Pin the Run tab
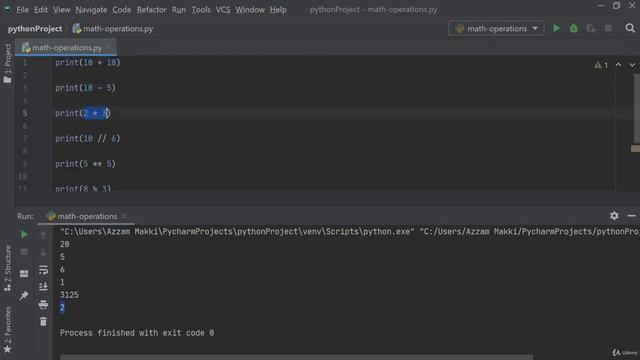 coord(24,296)
